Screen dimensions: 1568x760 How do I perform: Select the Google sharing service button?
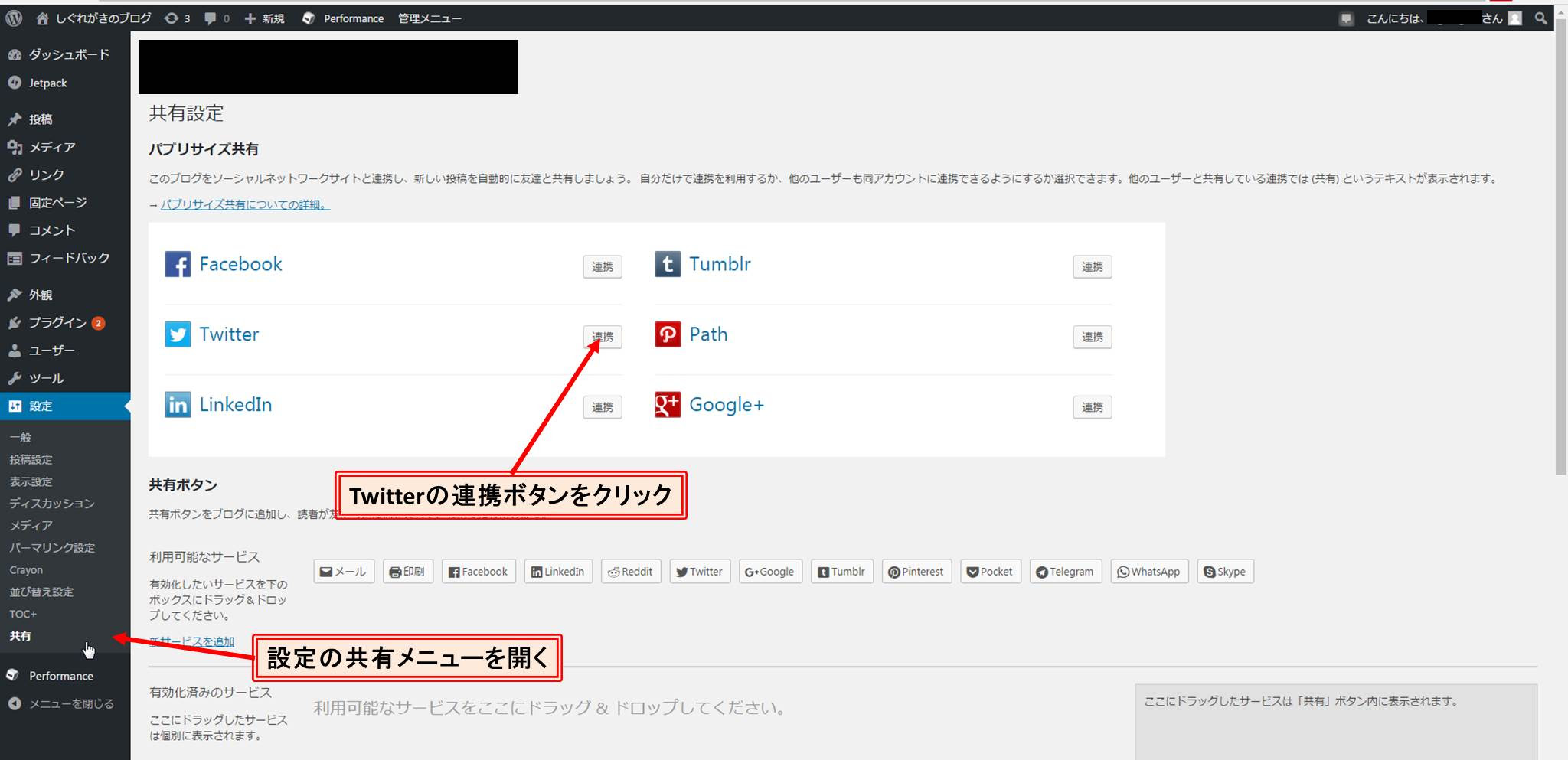[x=770, y=572]
